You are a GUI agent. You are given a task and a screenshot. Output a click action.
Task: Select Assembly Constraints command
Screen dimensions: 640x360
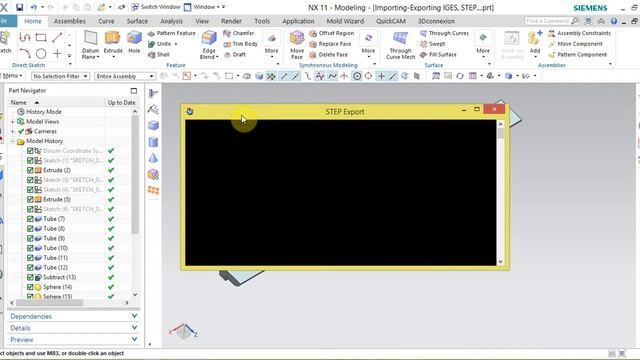click(x=579, y=33)
